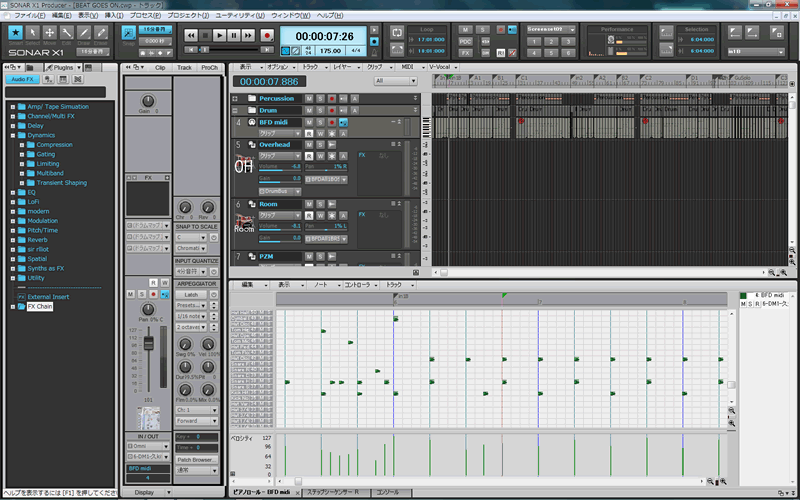This screenshot has width=800, height=500.
Task: Rewind the transport
Action: pyautogui.click(x=191, y=35)
